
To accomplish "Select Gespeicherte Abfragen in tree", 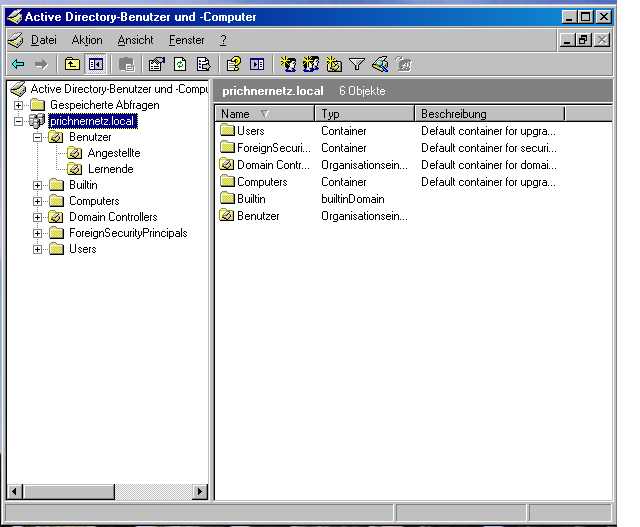I will coord(104,105).
